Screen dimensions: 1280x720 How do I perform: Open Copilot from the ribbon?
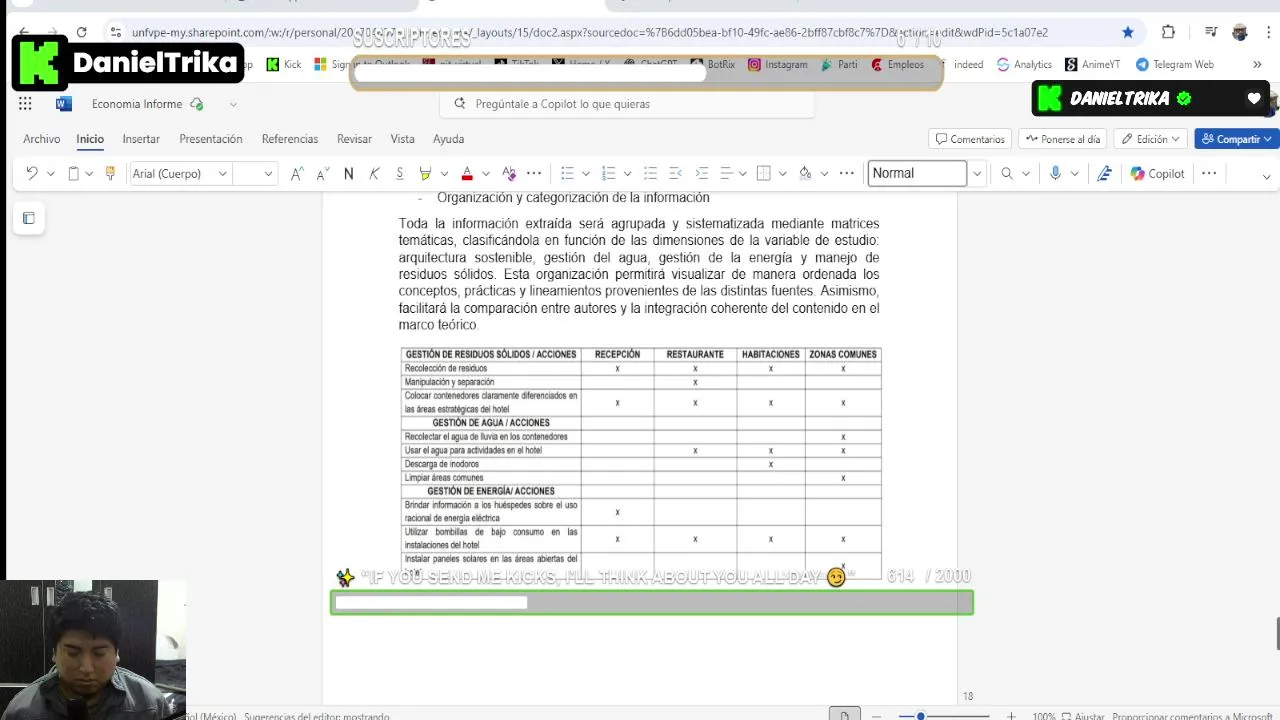click(1157, 174)
